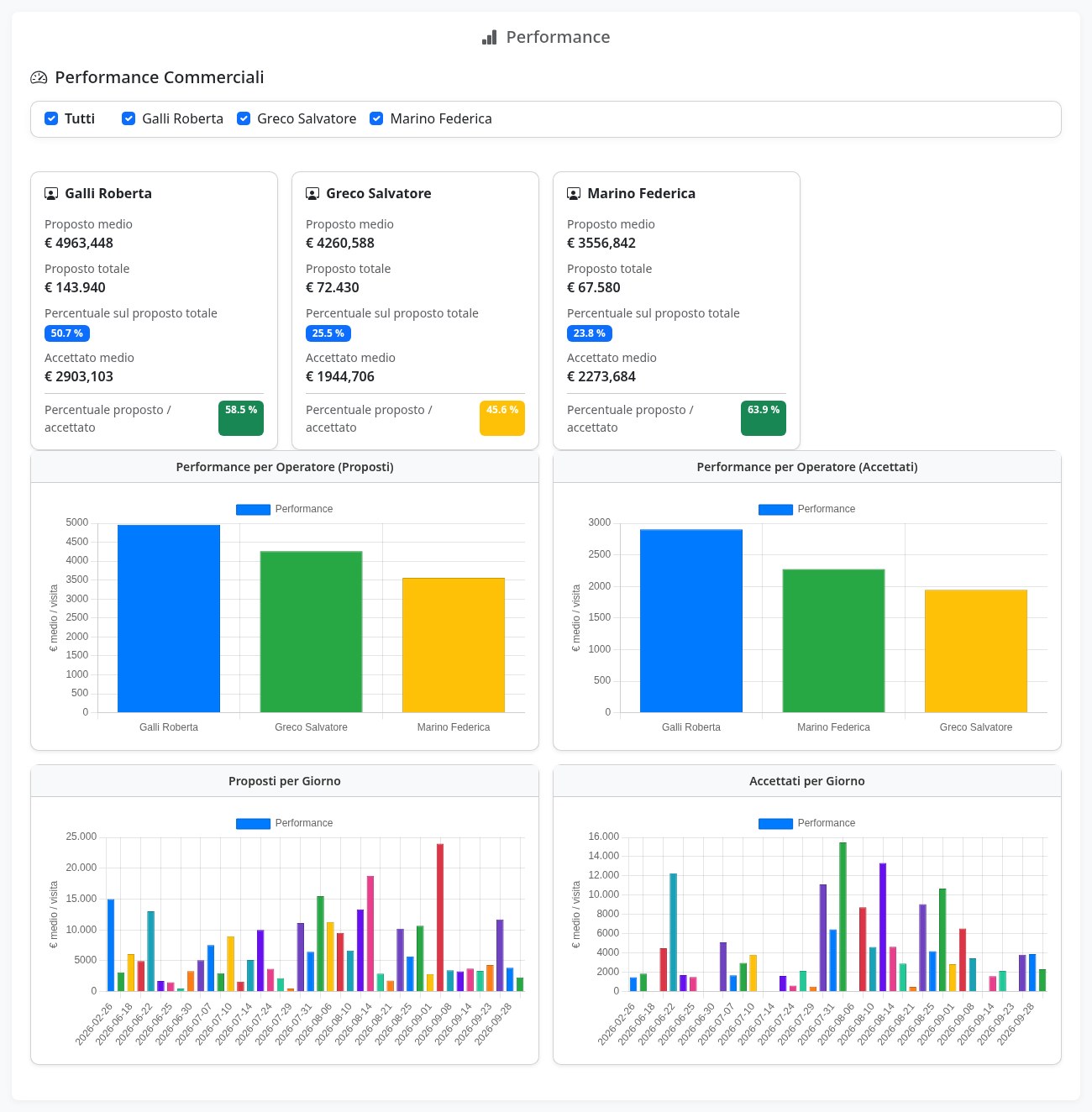The width and height of the screenshot is (1092, 1112).
Task: Click the speedometer icon beside Performance Commerciali
Action: tap(39, 78)
